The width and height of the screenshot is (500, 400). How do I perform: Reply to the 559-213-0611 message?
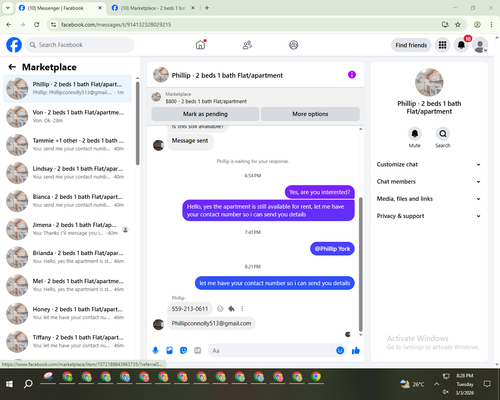(231, 309)
